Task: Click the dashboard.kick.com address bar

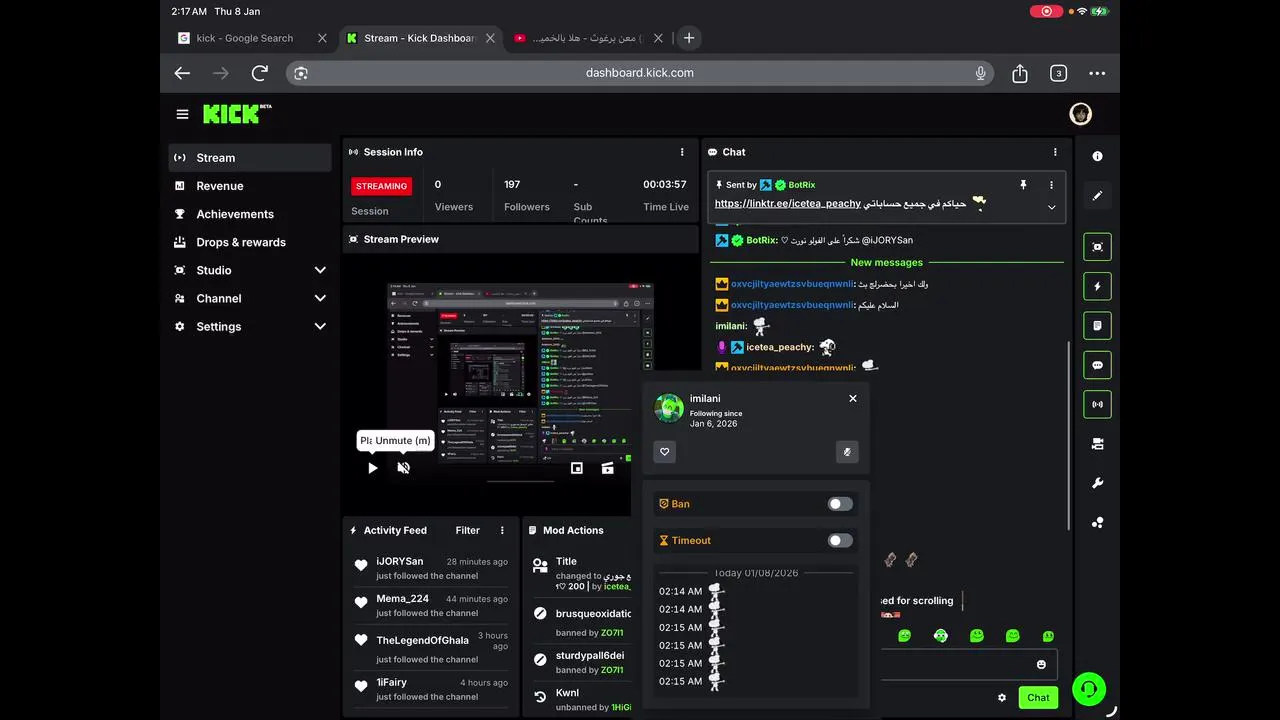Action: 640,73
